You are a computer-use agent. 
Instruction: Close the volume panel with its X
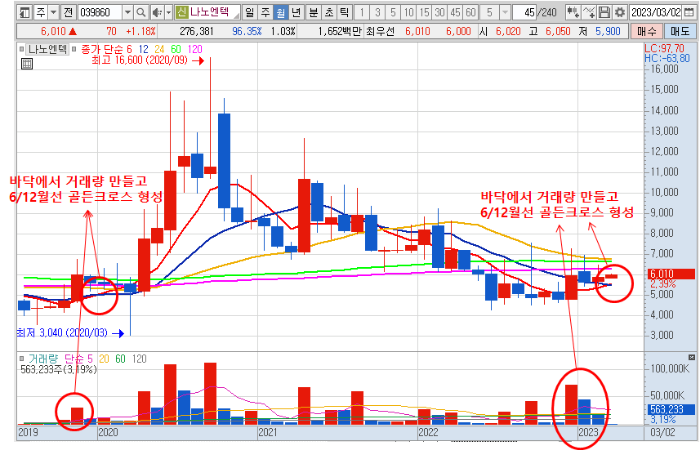692,357
